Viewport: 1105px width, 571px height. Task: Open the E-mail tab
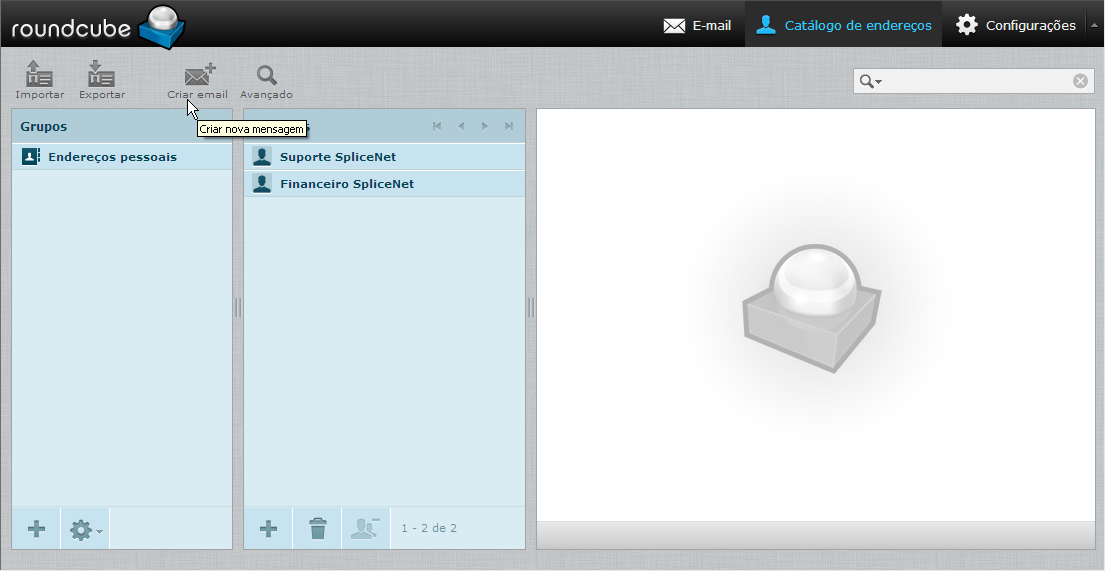697,25
